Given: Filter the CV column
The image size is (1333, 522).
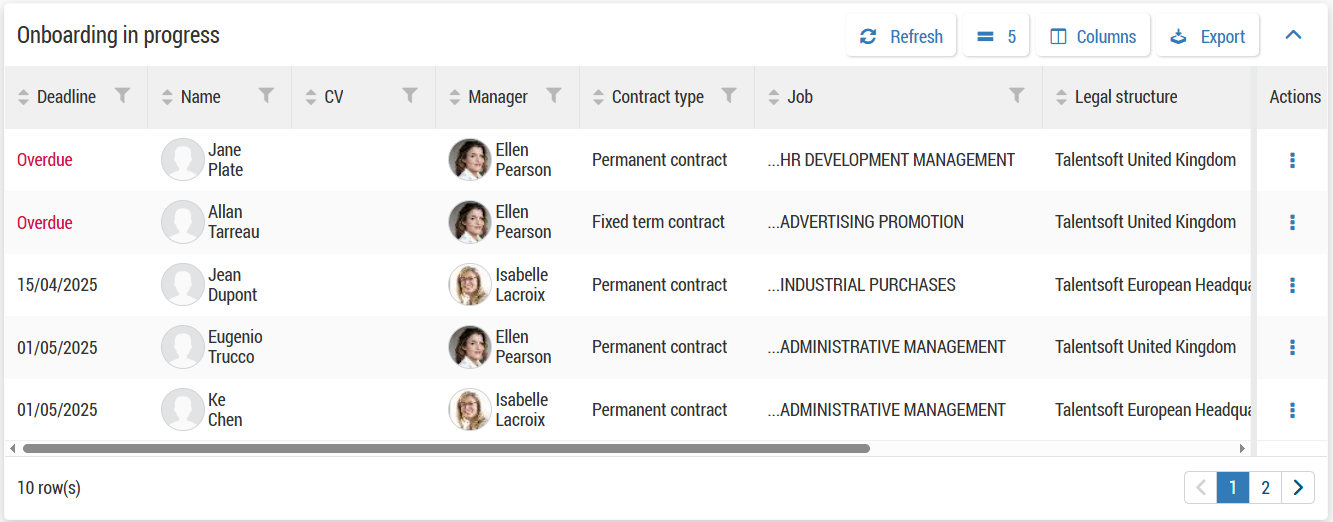Looking at the screenshot, I should pyautogui.click(x=410, y=96).
